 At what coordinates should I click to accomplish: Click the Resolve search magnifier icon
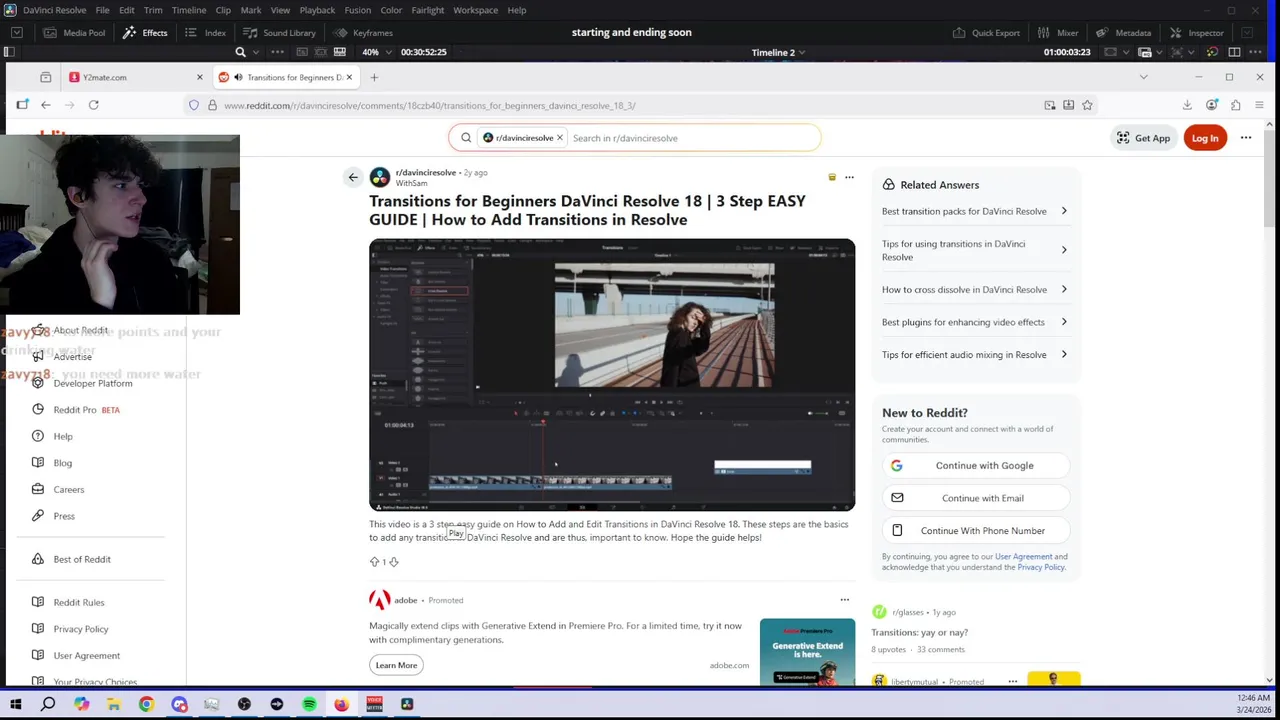(x=240, y=52)
